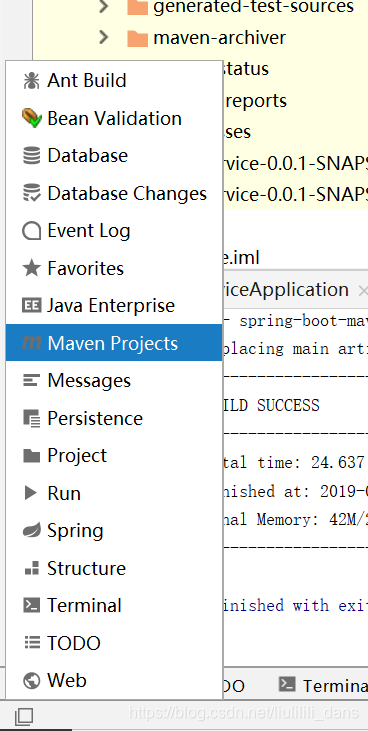Click the Spring leaf icon

pyautogui.click(x=31, y=531)
